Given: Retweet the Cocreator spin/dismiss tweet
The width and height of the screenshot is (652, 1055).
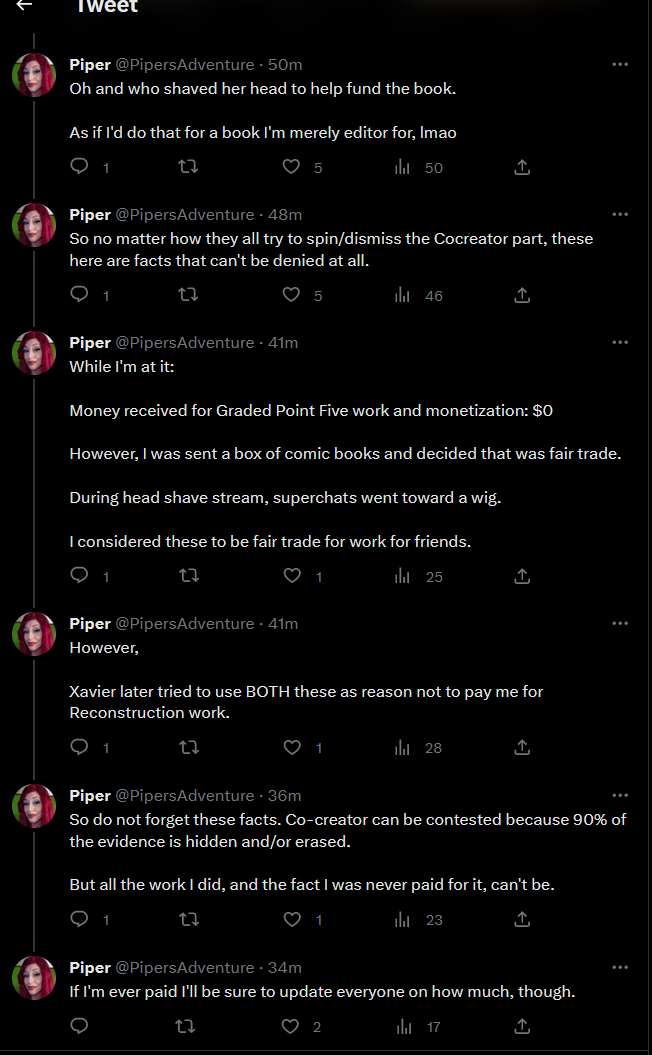Looking at the screenshot, I should tap(186, 295).
